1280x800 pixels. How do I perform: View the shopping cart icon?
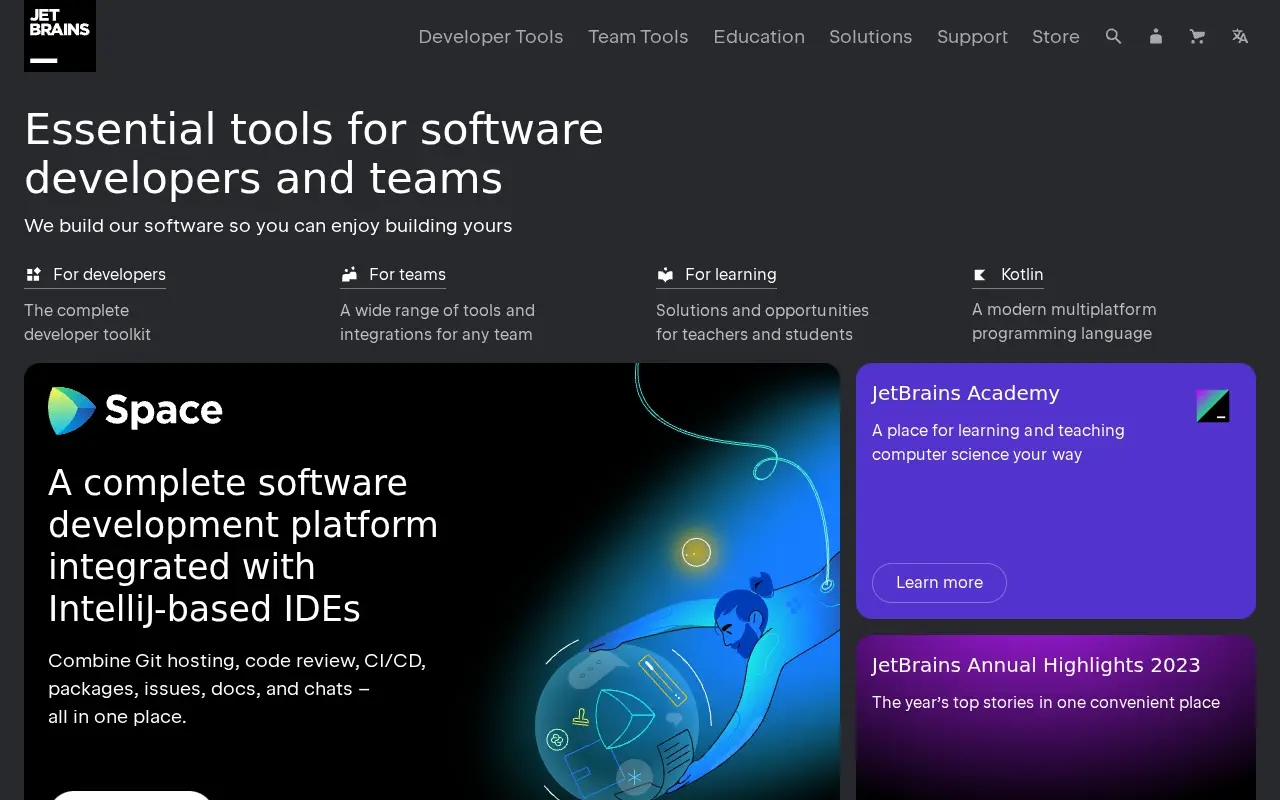1197,36
